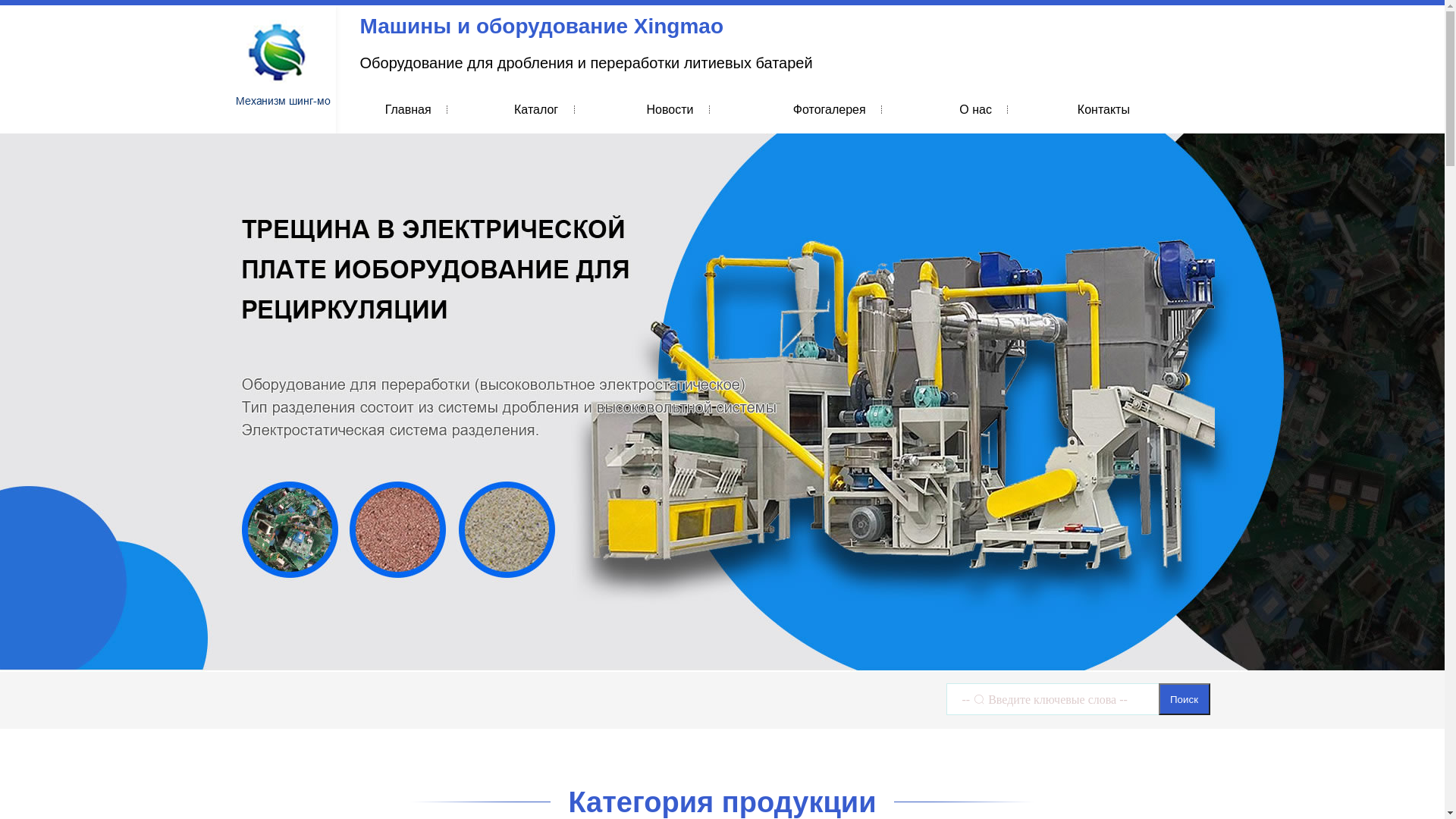Click the banner heading about circuit board recycling

[x=435, y=269]
